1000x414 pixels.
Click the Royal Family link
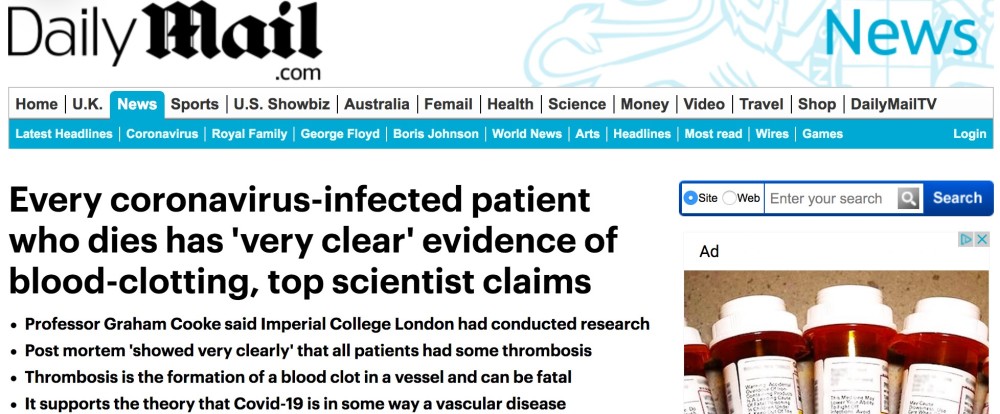coord(251,134)
